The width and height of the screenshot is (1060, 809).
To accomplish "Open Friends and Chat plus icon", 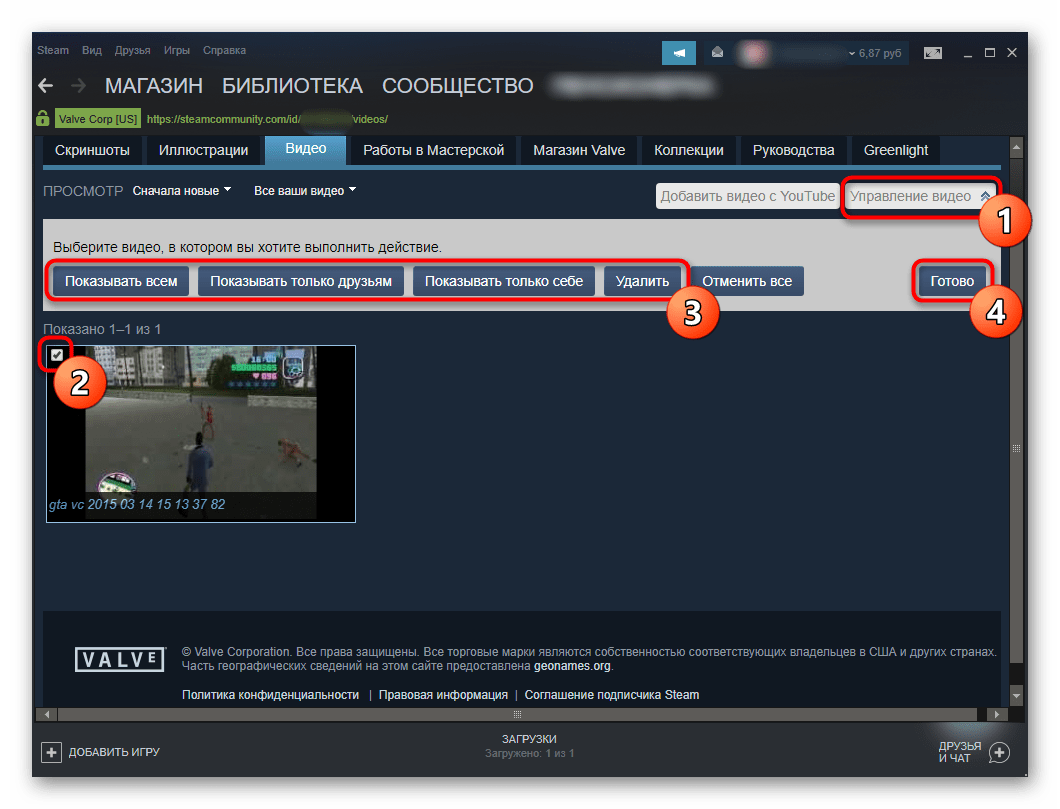I will (998, 752).
